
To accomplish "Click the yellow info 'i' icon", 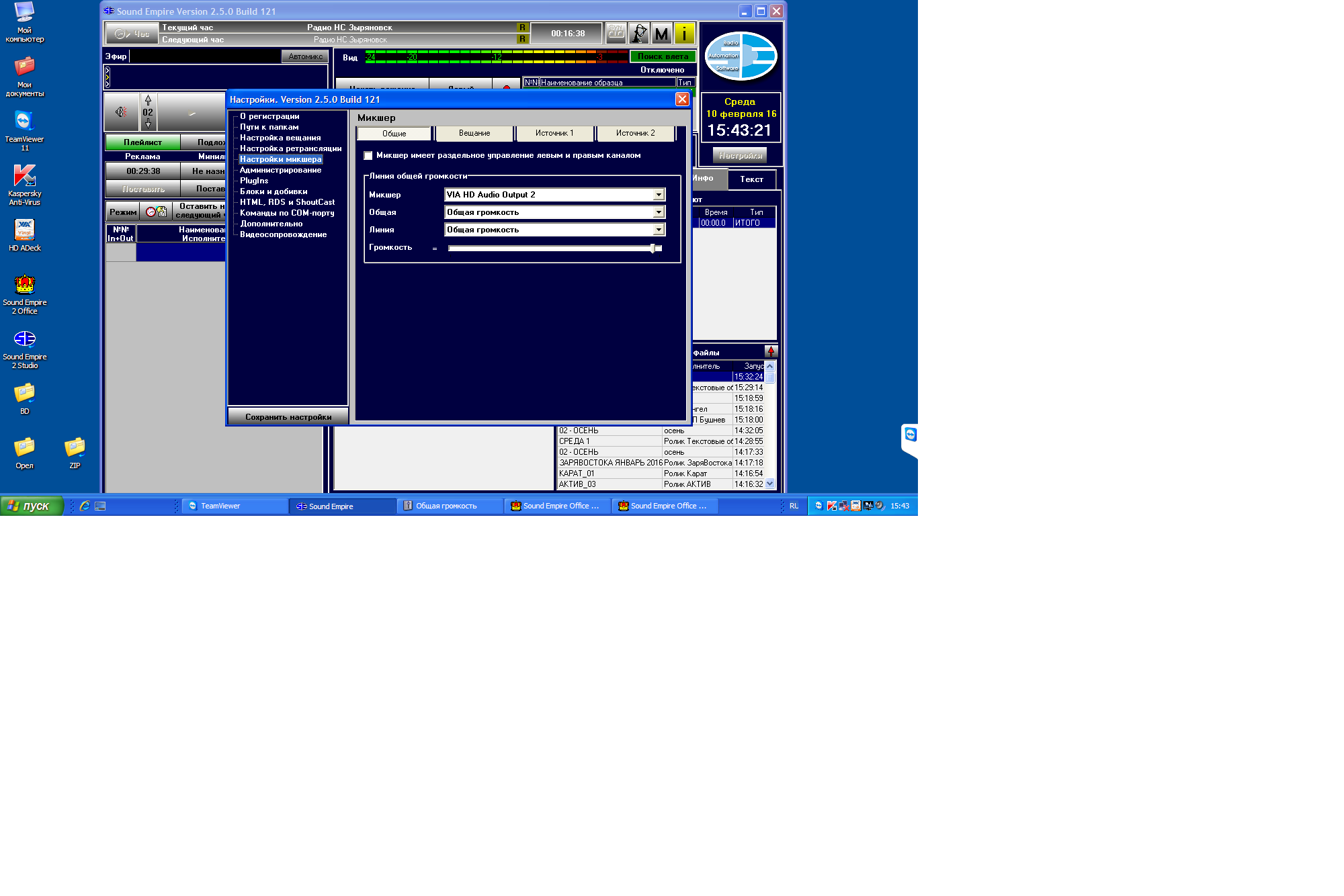I will pos(684,33).
